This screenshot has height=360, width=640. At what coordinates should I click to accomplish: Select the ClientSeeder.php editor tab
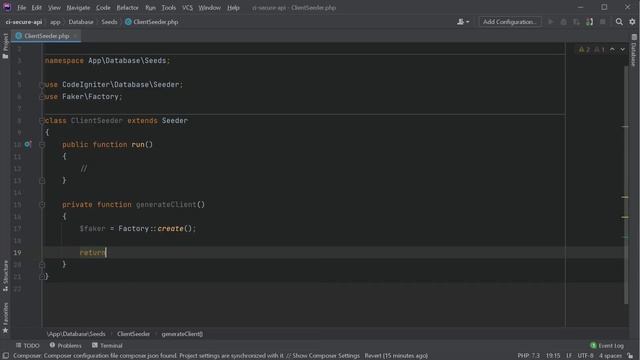coord(46,36)
